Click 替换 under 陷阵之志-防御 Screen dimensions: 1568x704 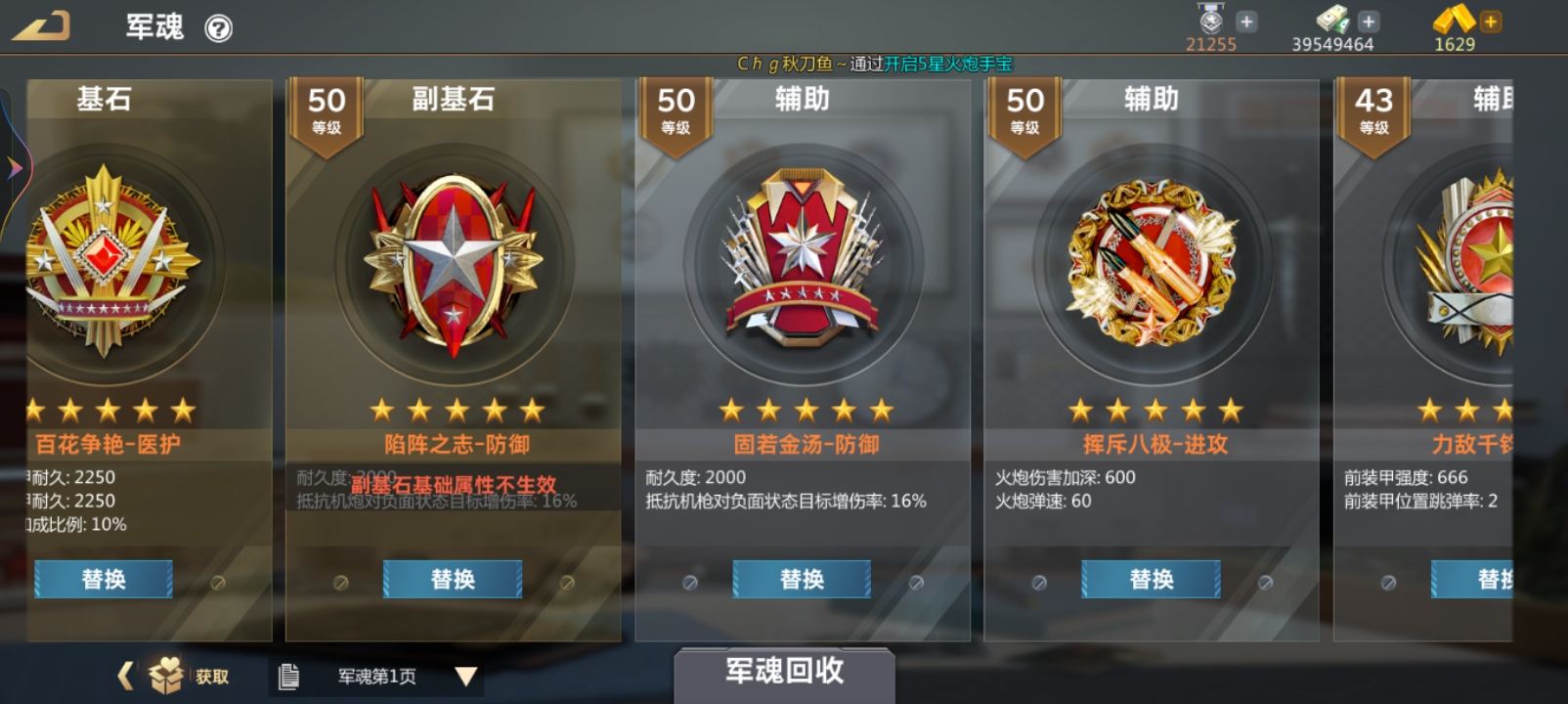(x=453, y=579)
